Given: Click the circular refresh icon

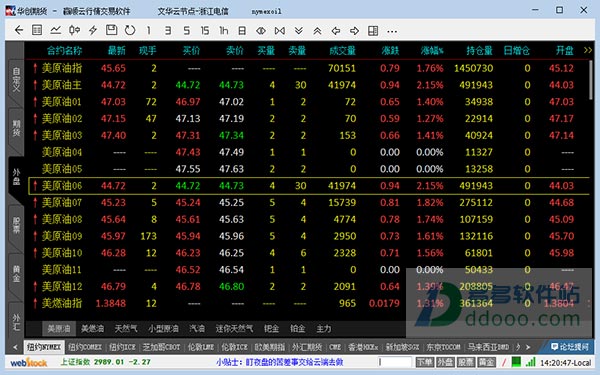Looking at the screenshot, I should 130,30.
